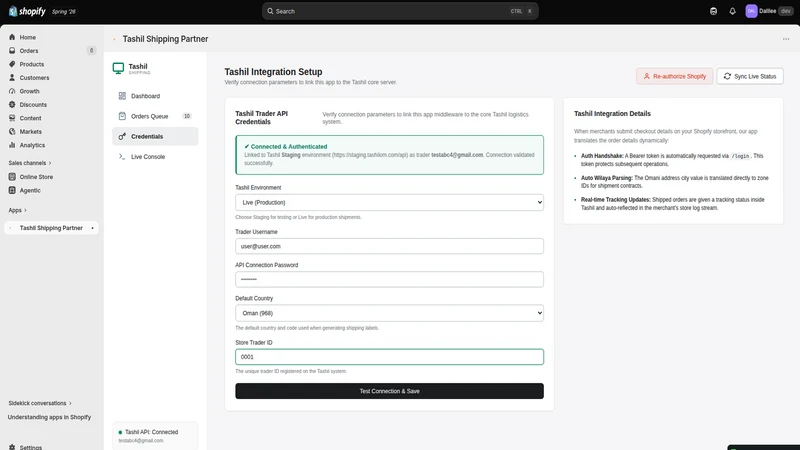Click the search magnifier icon
800x450 pixels.
(270, 11)
